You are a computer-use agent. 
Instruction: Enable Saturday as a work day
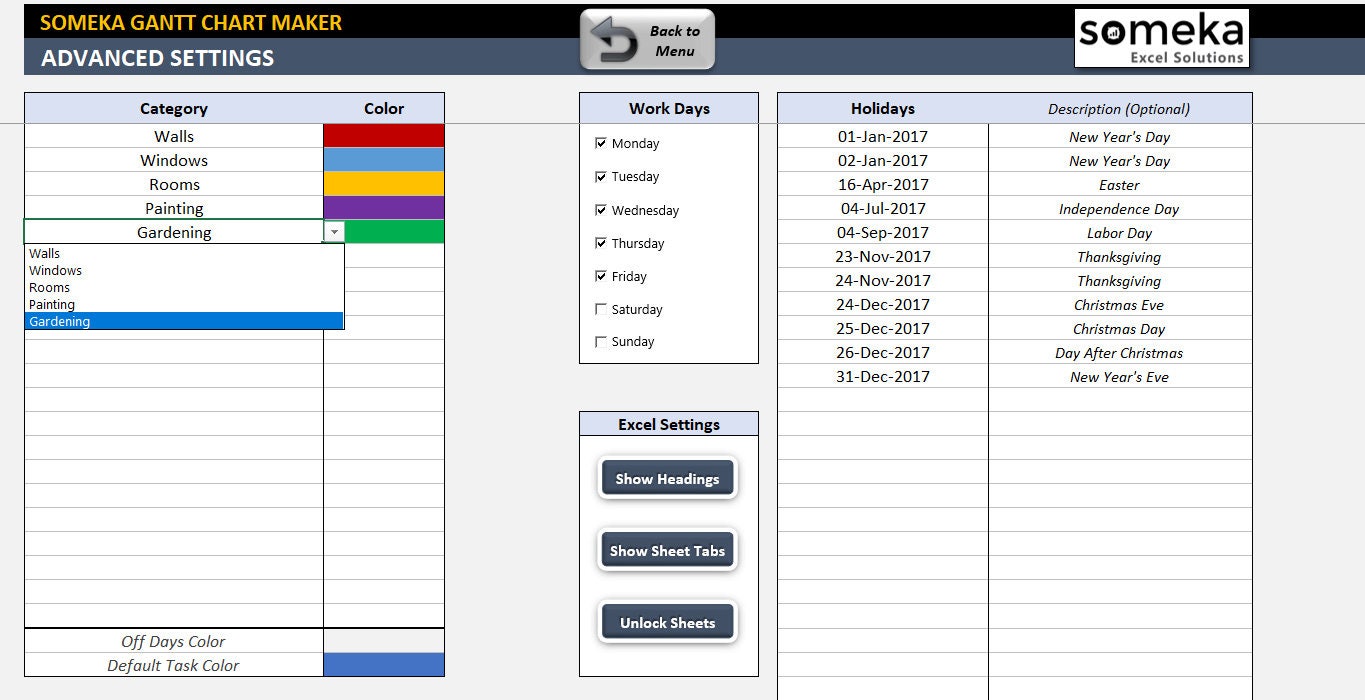[x=601, y=309]
